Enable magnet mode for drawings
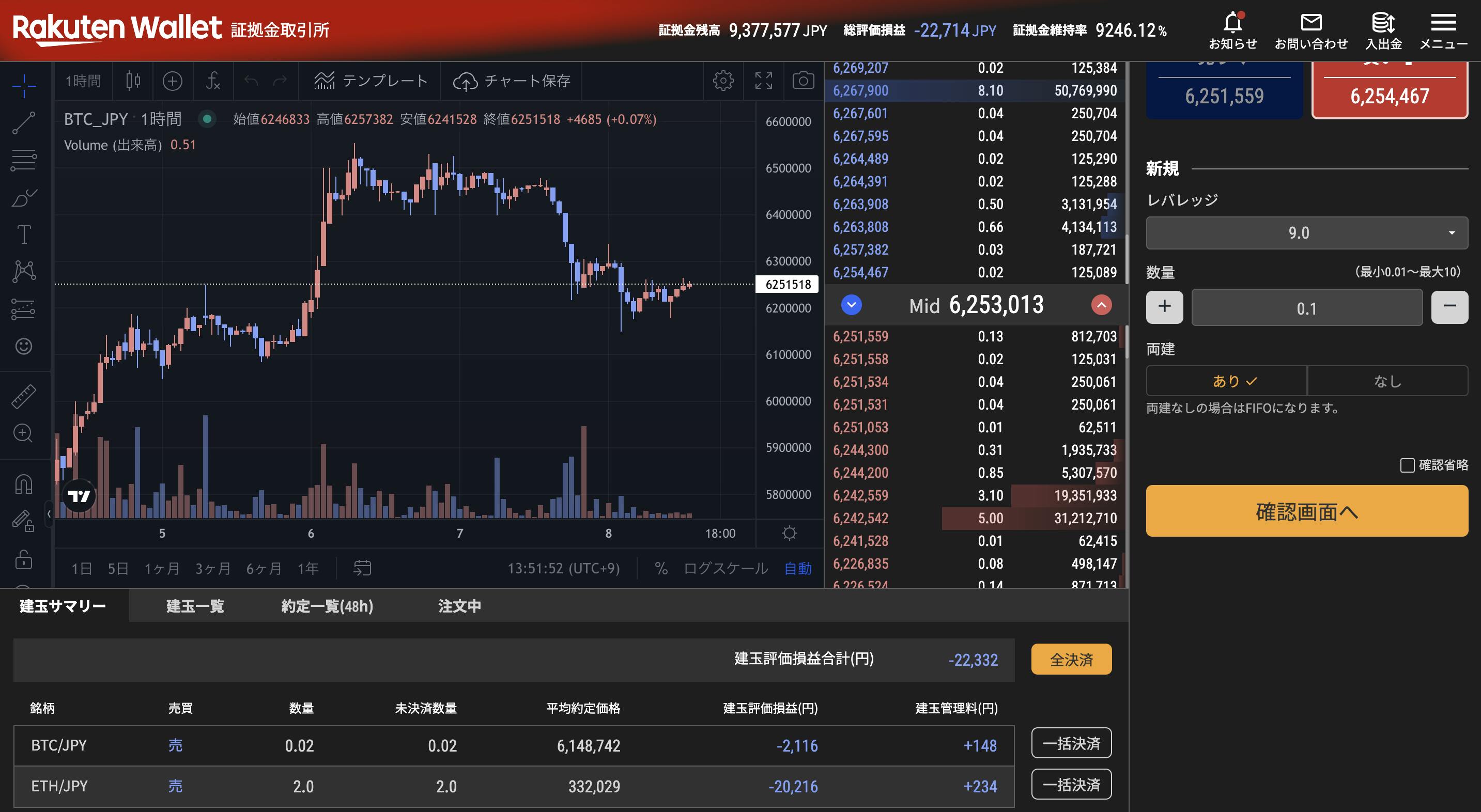The image size is (1481, 812). click(x=23, y=484)
